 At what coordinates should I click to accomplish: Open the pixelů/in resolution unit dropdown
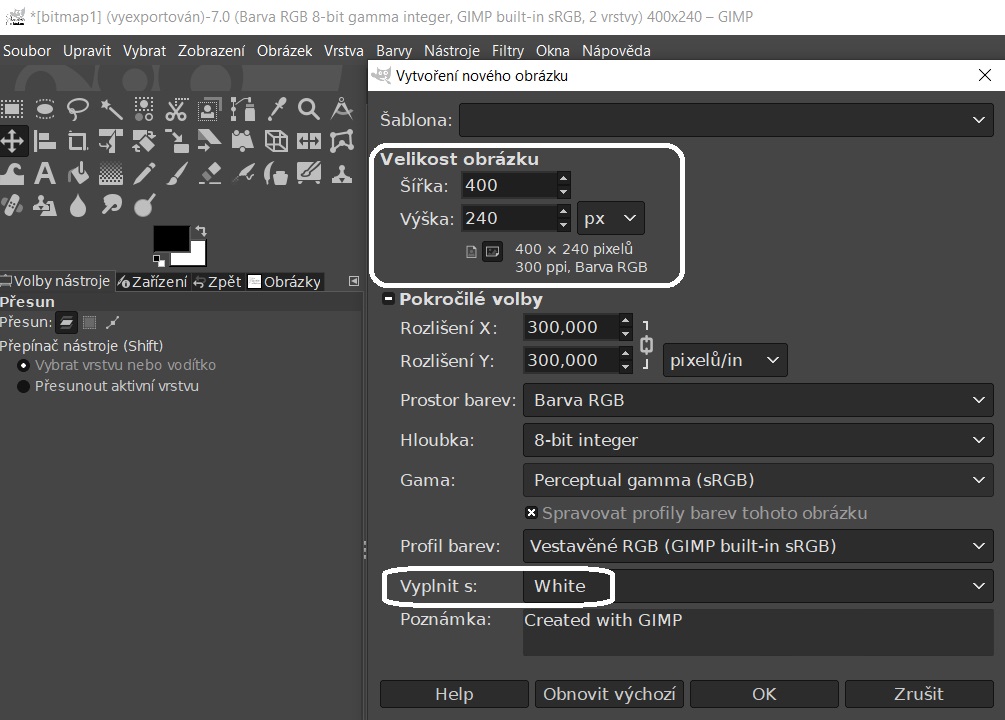pyautogui.click(x=725, y=360)
